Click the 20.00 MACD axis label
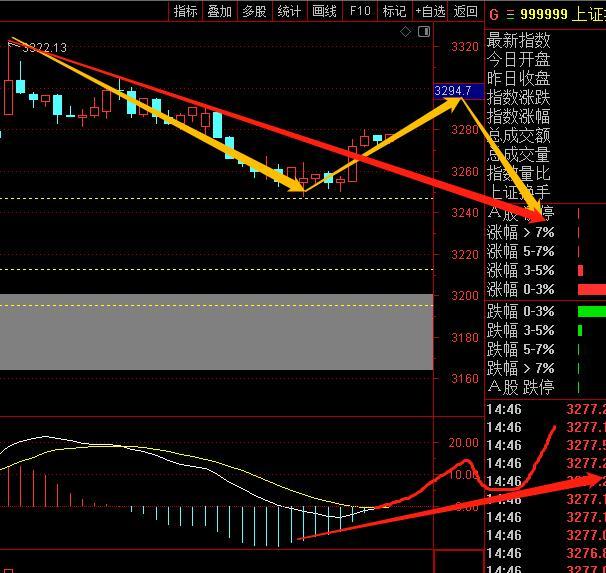 pos(463,443)
